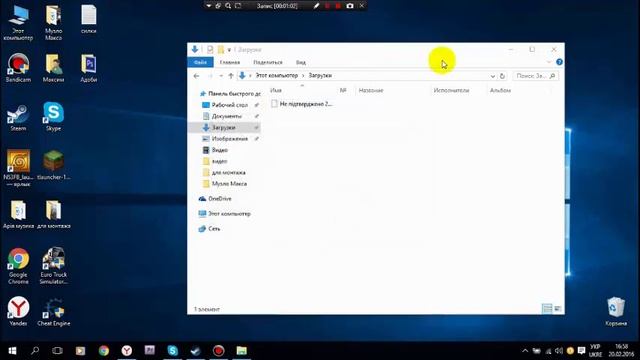640x360 pixels.
Task: Click the refresh button next to address bar
Action: click(x=502, y=76)
